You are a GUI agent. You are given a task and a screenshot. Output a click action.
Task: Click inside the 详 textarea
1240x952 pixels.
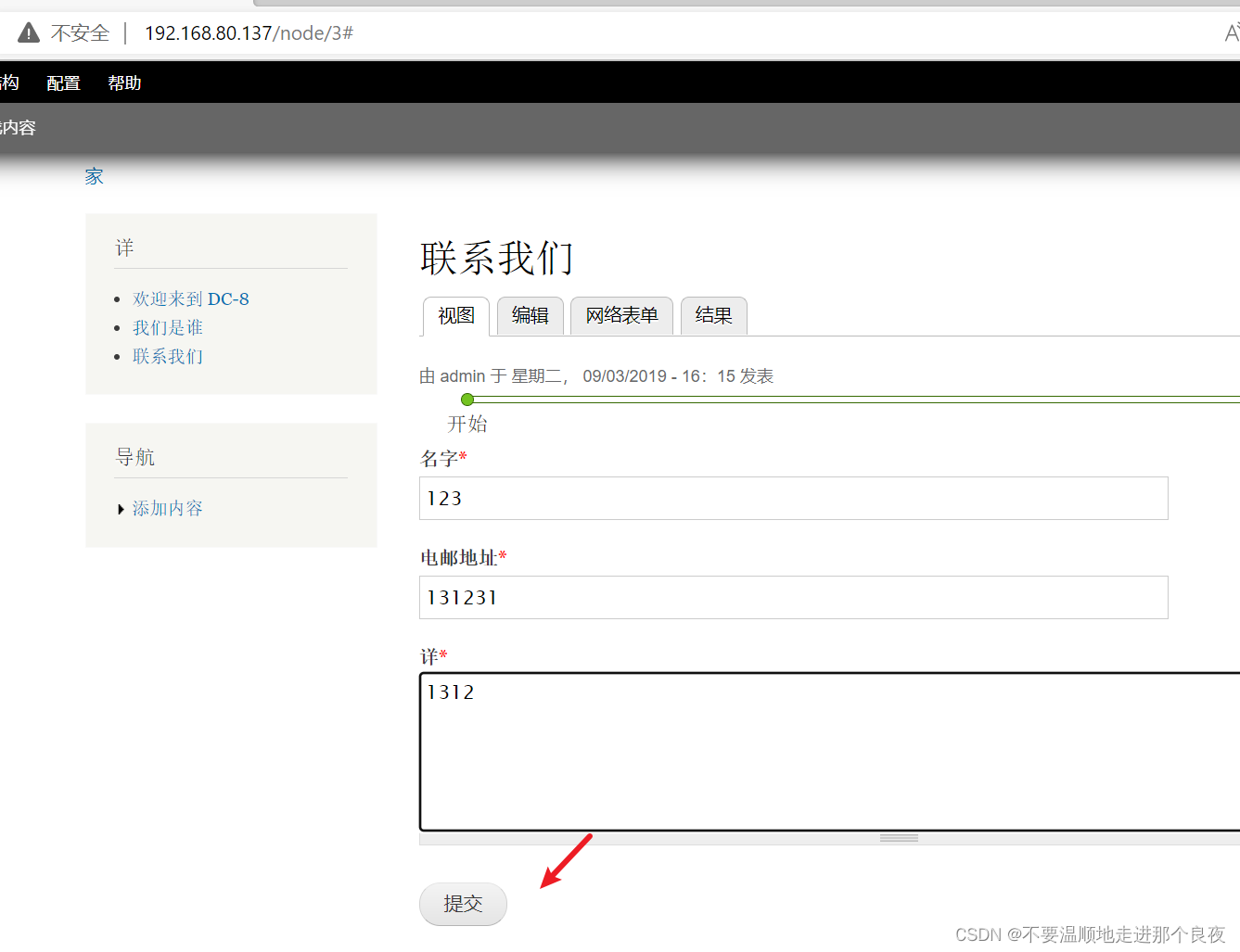click(830, 752)
